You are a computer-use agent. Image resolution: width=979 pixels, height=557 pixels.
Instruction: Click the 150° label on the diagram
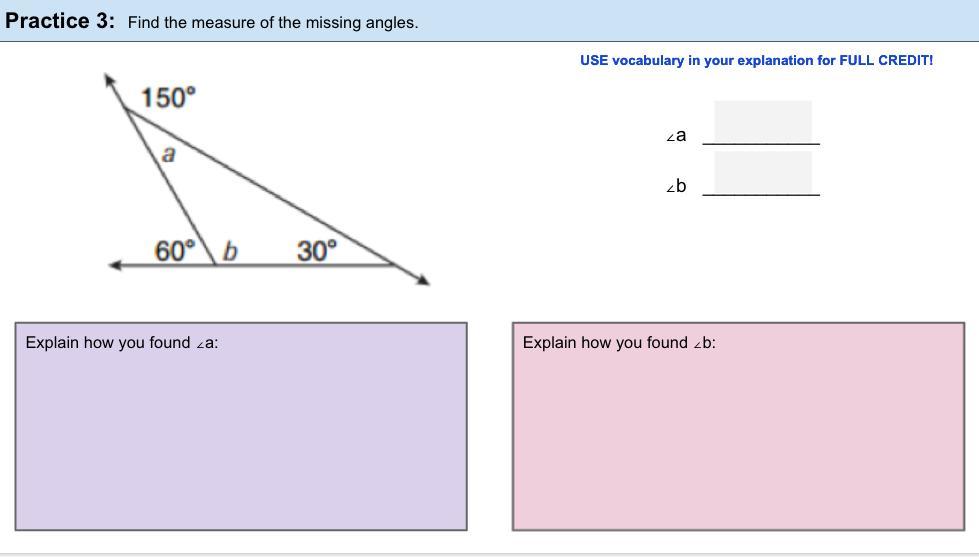[168, 97]
